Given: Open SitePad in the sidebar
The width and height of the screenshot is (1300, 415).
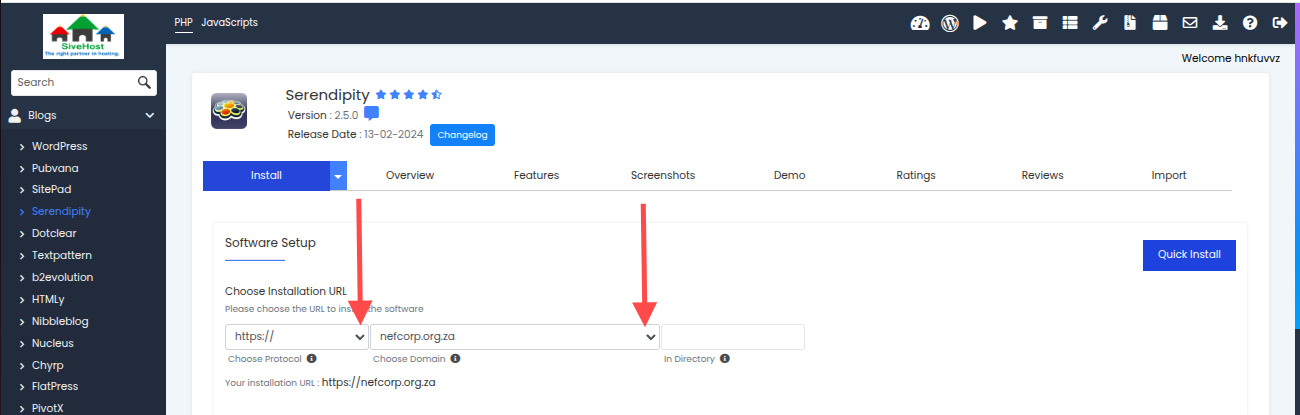Looking at the screenshot, I should point(51,189).
